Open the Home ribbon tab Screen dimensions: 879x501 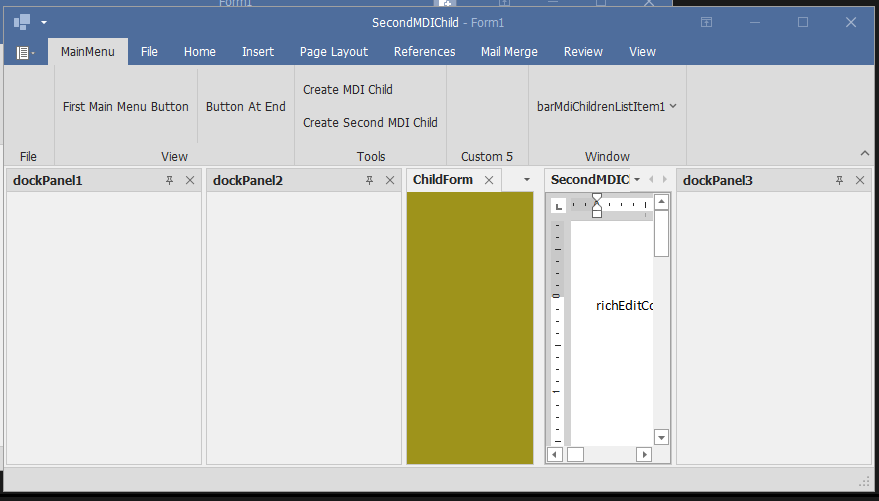(x=200, y=52)
